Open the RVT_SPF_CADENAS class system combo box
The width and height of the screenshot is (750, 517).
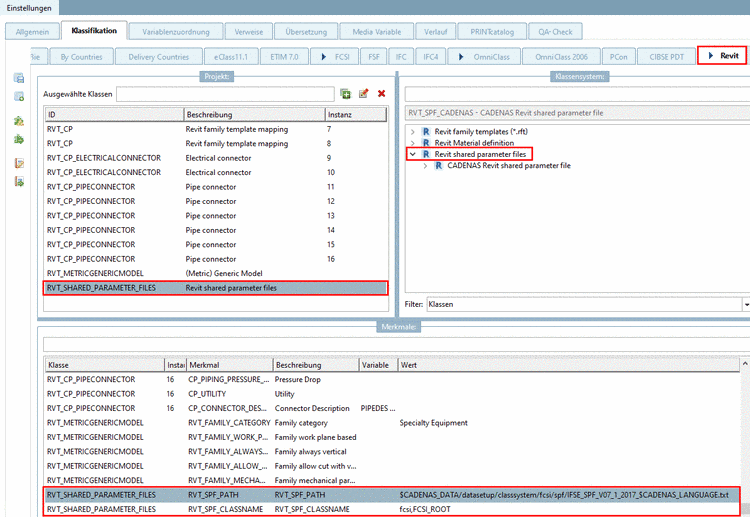pyautogui.click(x=577, y=113)
